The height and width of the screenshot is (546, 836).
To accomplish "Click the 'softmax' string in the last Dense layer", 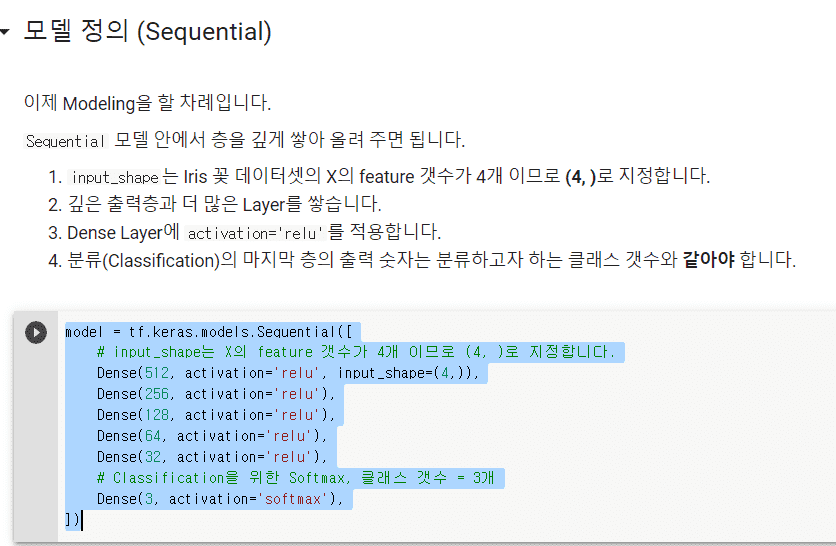I will [292, 499].
